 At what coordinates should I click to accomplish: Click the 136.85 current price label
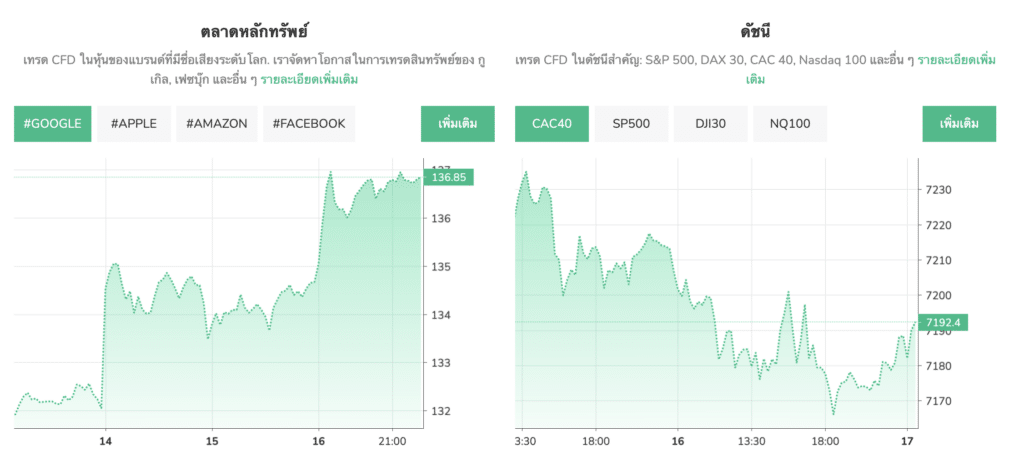(449, 177)
